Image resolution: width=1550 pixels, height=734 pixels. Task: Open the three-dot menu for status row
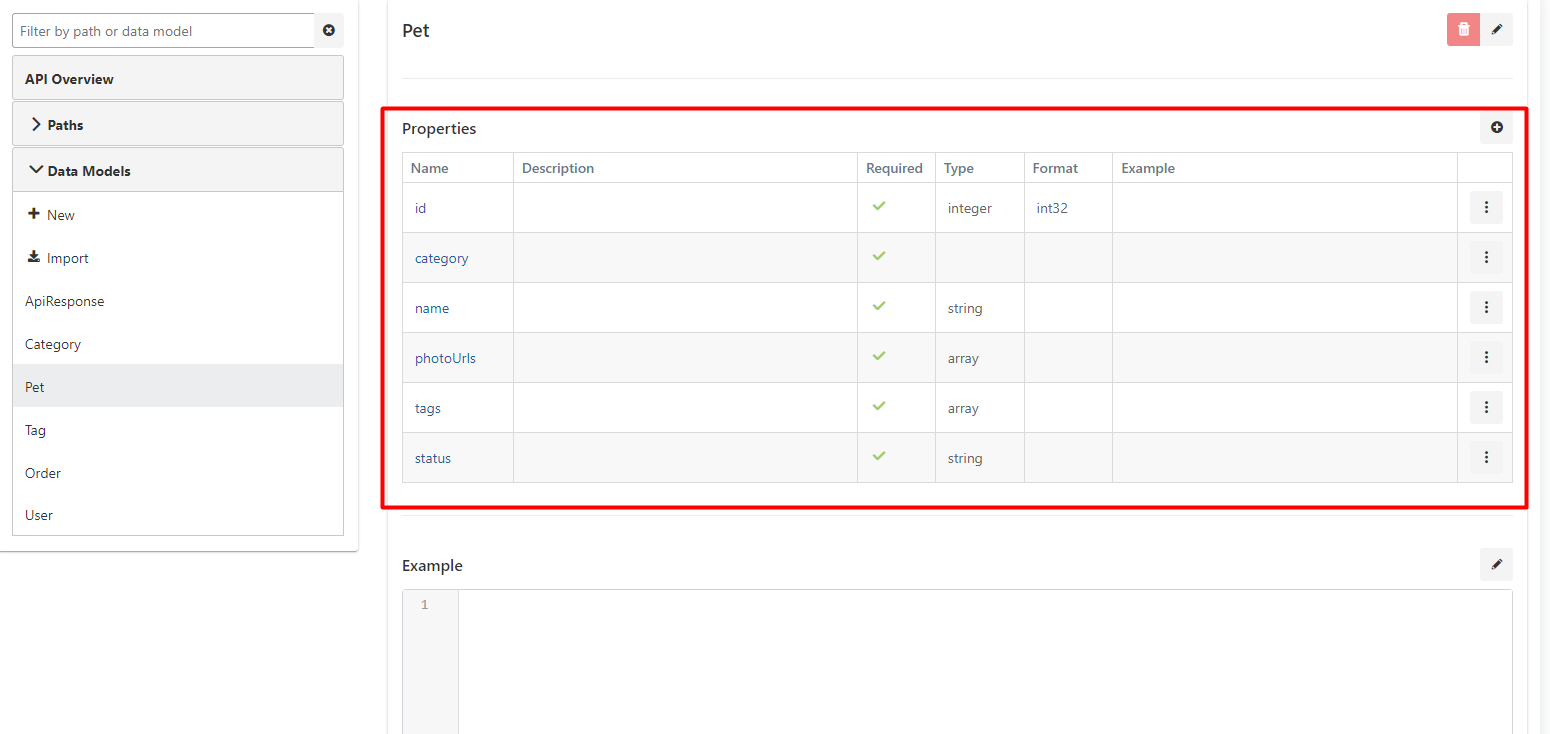(1486, 458)
